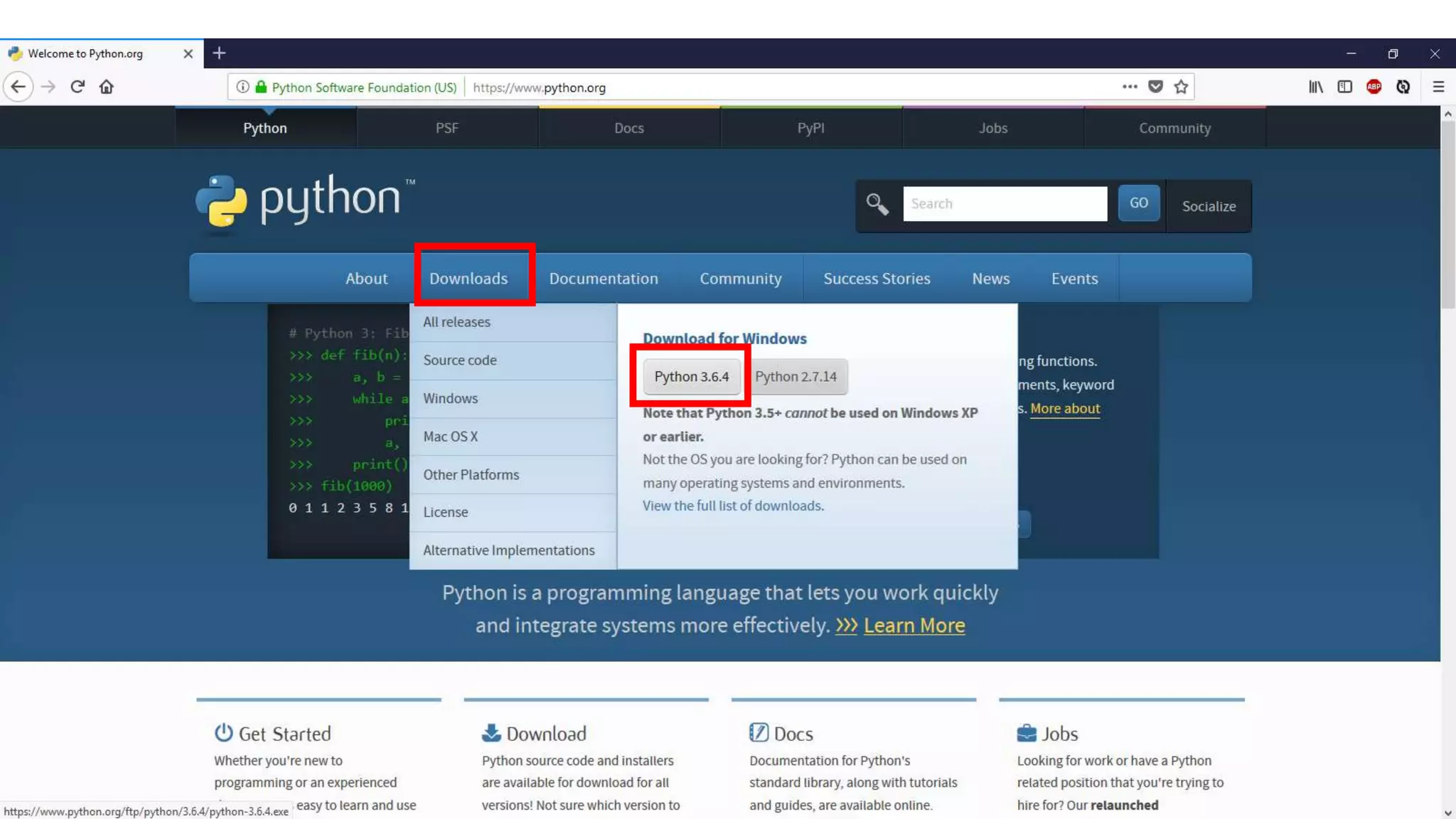Image resolution: width=1456 pixels, height=819 pixels.
Task: Open the Jobs top navigation tab
Action: (x=993, y=128)
